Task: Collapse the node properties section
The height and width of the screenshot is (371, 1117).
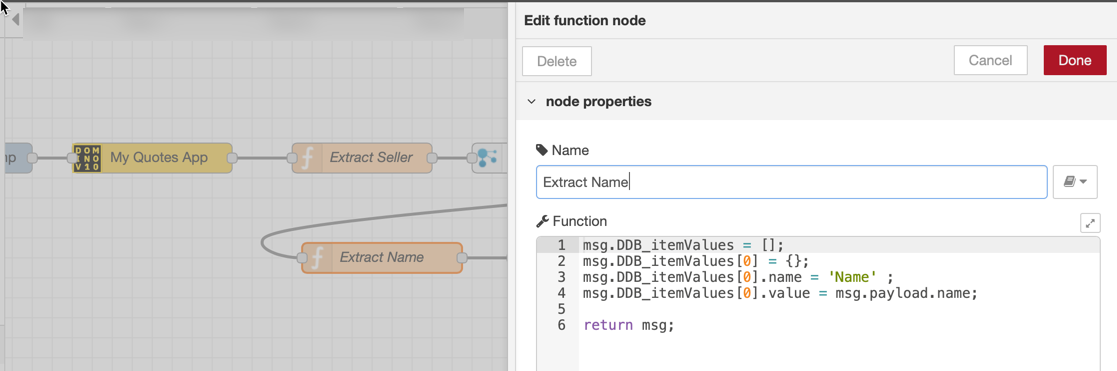Action: [531, 101]
